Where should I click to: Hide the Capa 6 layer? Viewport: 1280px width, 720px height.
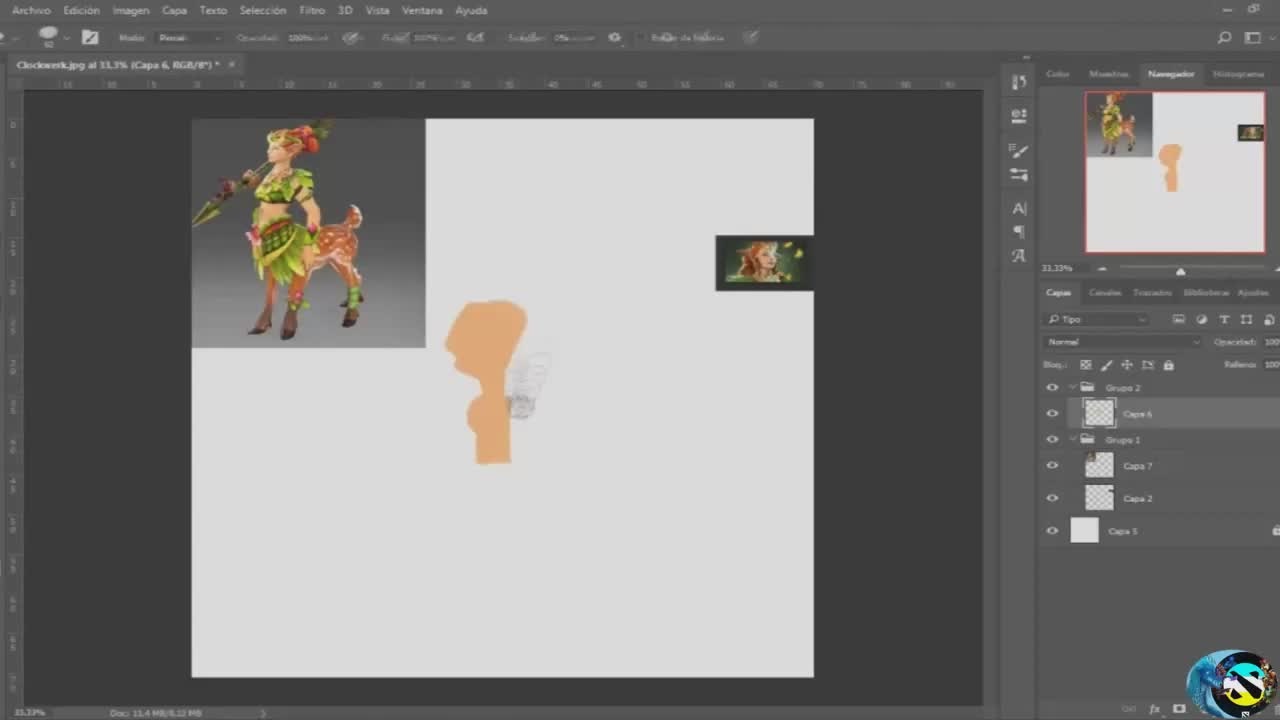click(1052, 413)
